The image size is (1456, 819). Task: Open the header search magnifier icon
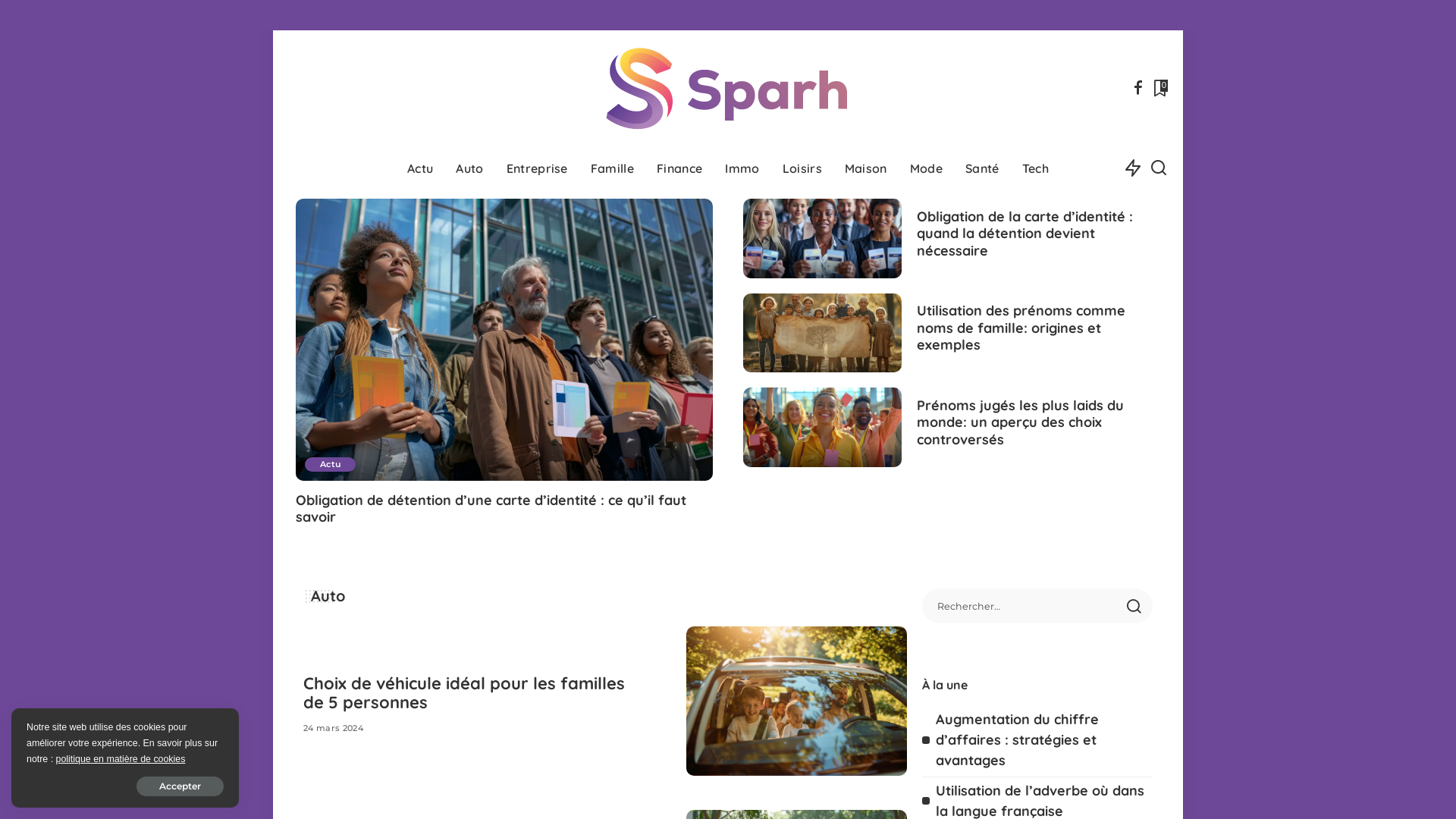tap(1158, 168)
